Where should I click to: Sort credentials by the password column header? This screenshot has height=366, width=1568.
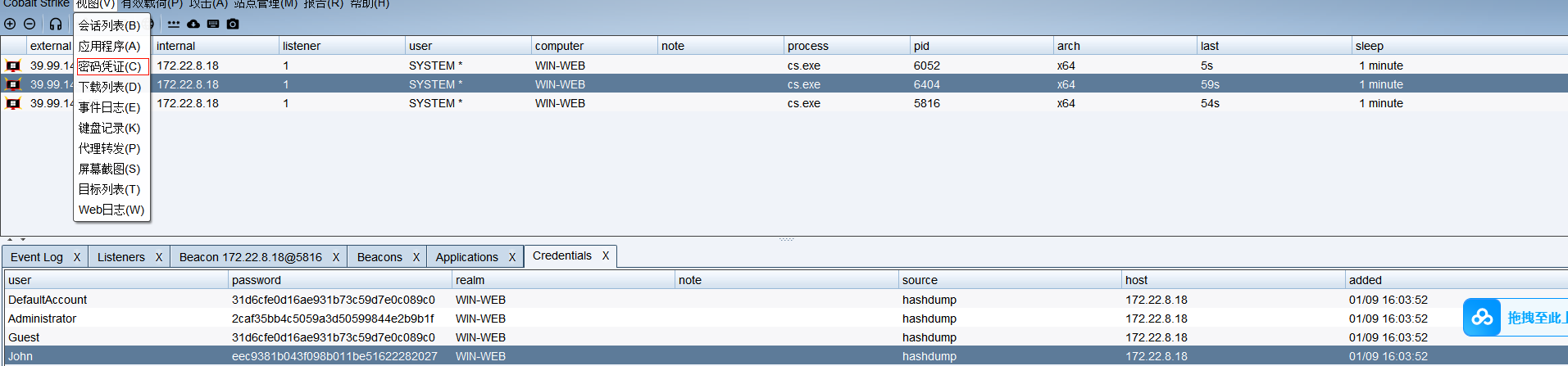[x=339, y=280]
